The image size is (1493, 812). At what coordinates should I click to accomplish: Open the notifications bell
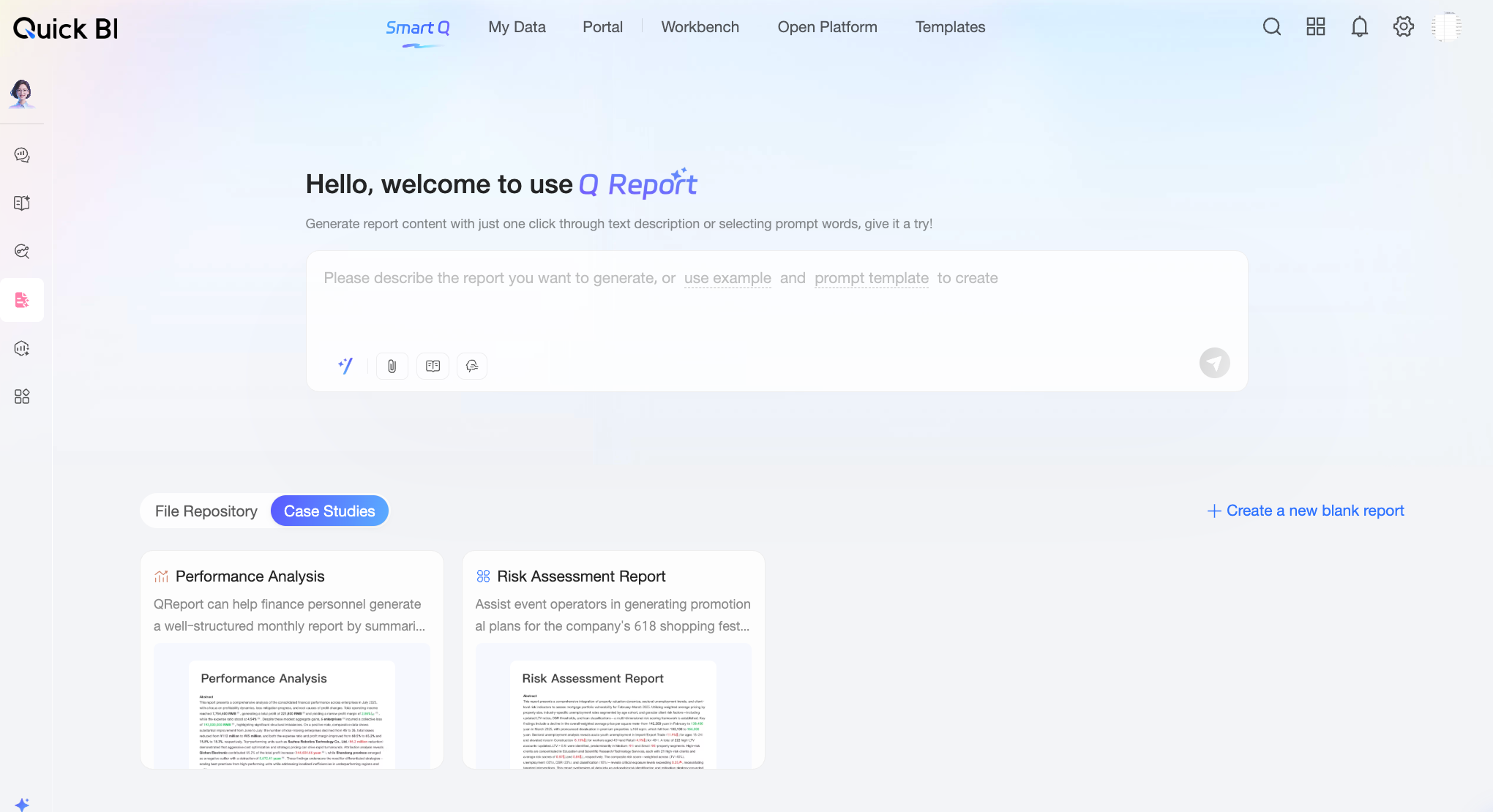click(1360, 27)
